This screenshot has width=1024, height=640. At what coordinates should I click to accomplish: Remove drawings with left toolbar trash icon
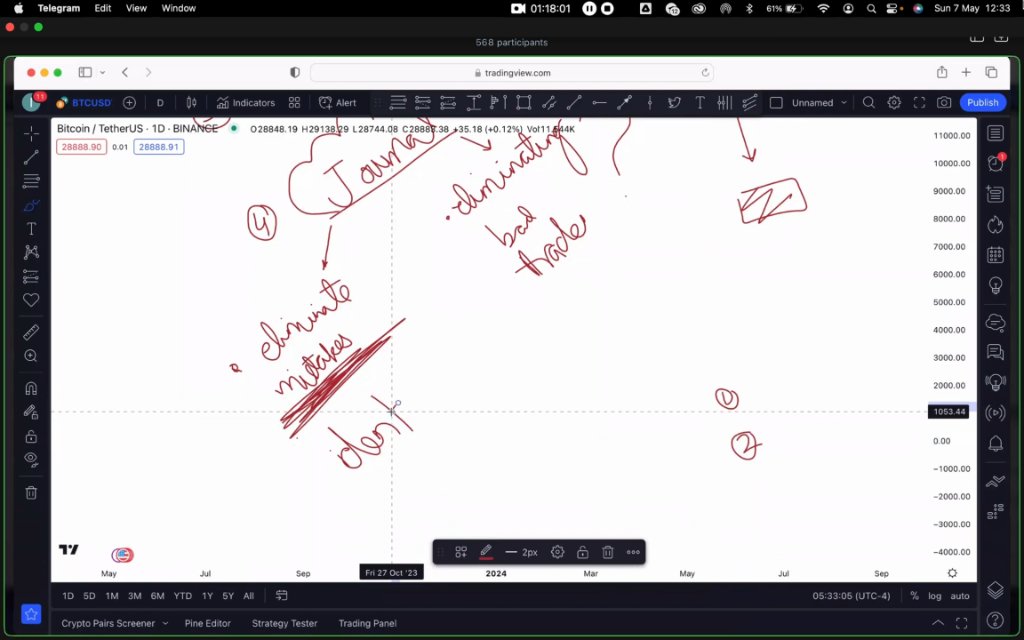pyautogui.click(x=31, y=492)
